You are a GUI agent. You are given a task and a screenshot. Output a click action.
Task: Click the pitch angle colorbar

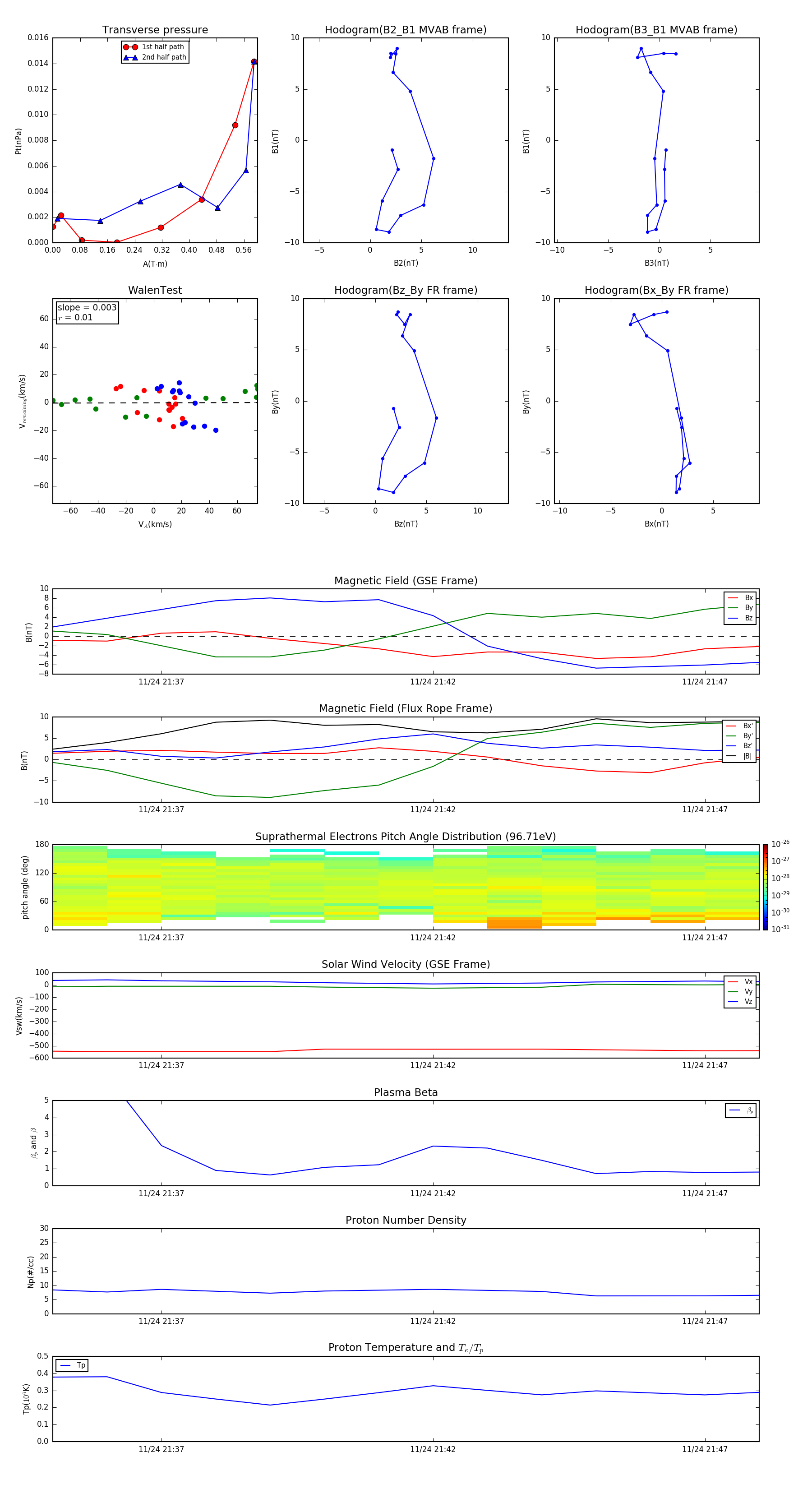click(765, 887)
